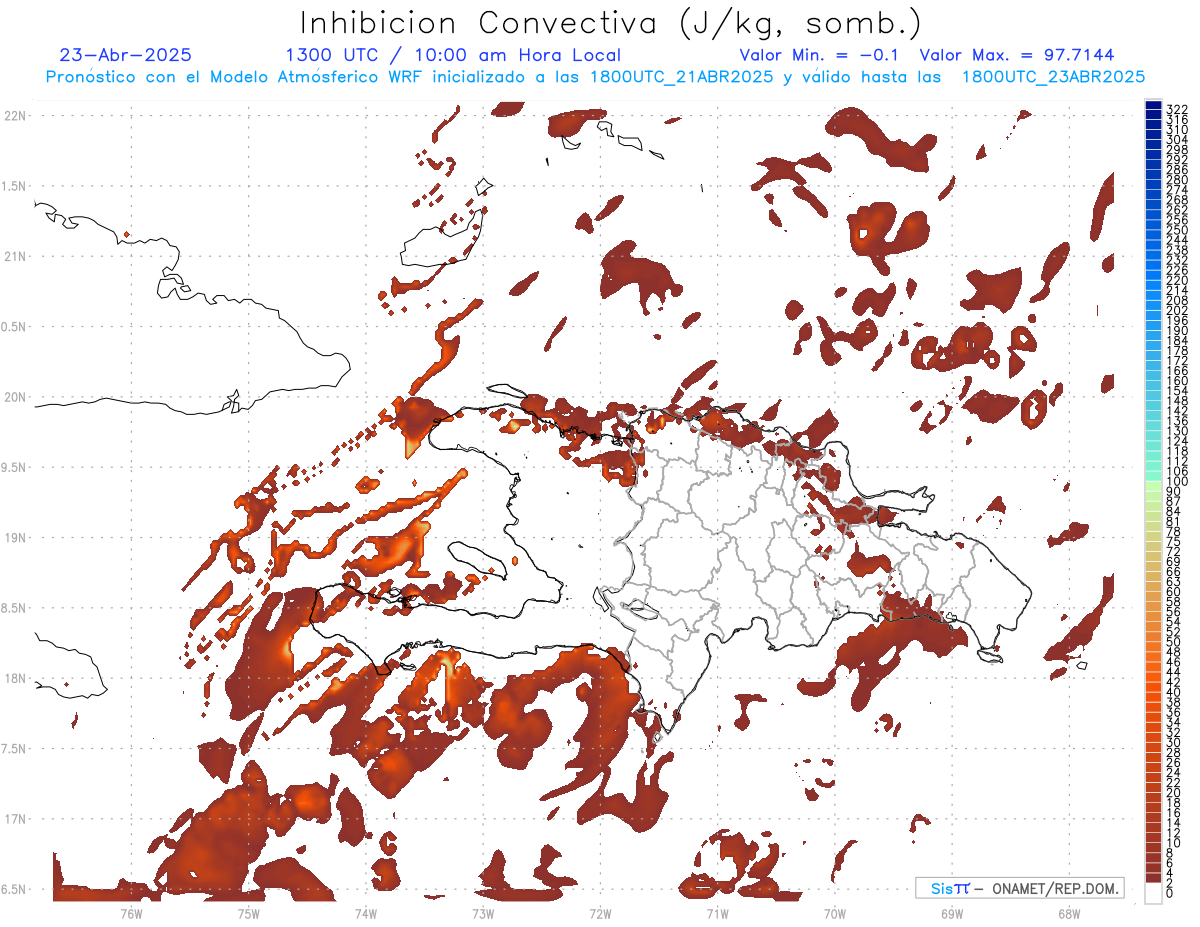The height and width of the screenshot is (927, 1200).
Task: Click the '72W' longitude label
Action: tap(600, 913)
